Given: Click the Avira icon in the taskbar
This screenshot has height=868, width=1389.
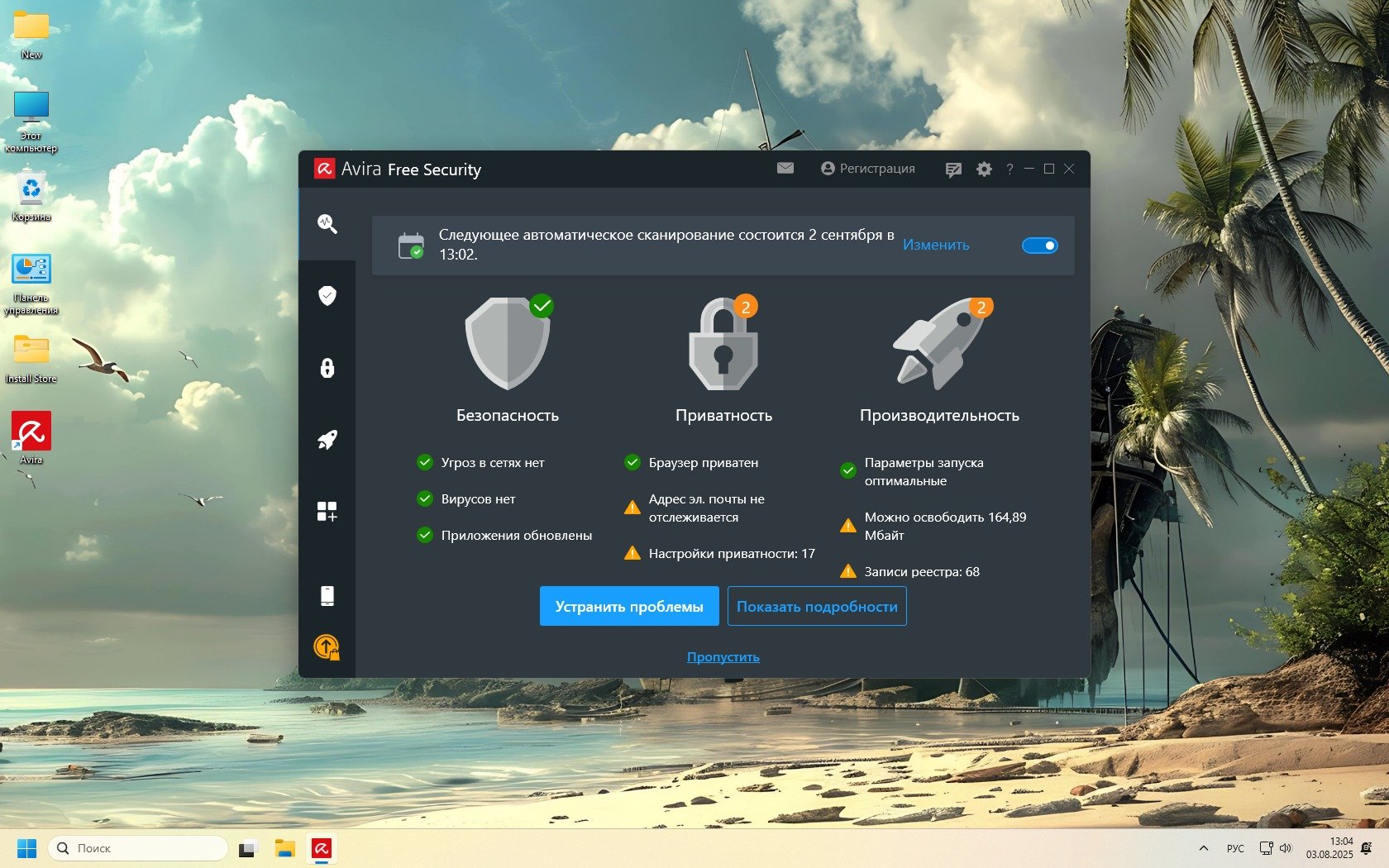Looking at the screenshot, I should (x=322, y=848).
